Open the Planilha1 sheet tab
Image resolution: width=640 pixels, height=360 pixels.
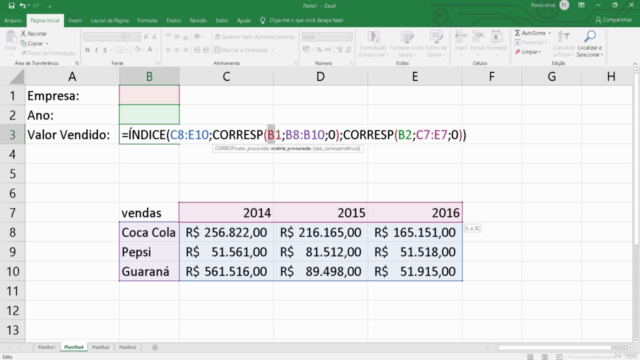(46, 347)
